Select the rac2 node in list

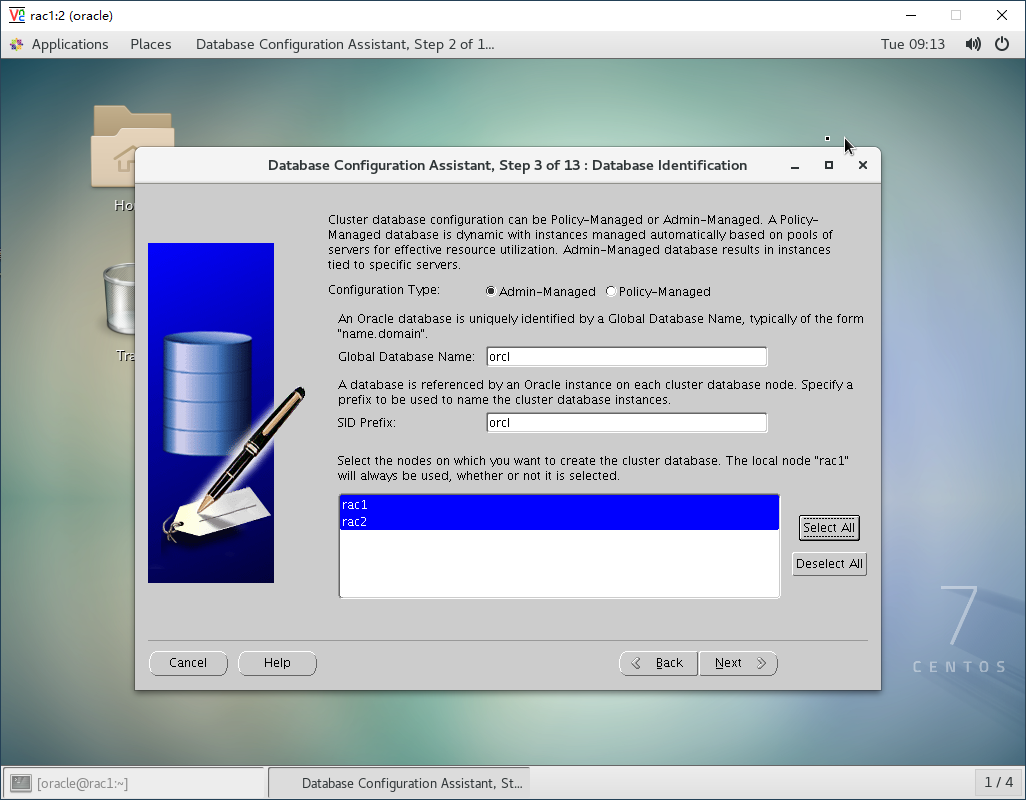[x=559, y=521]
